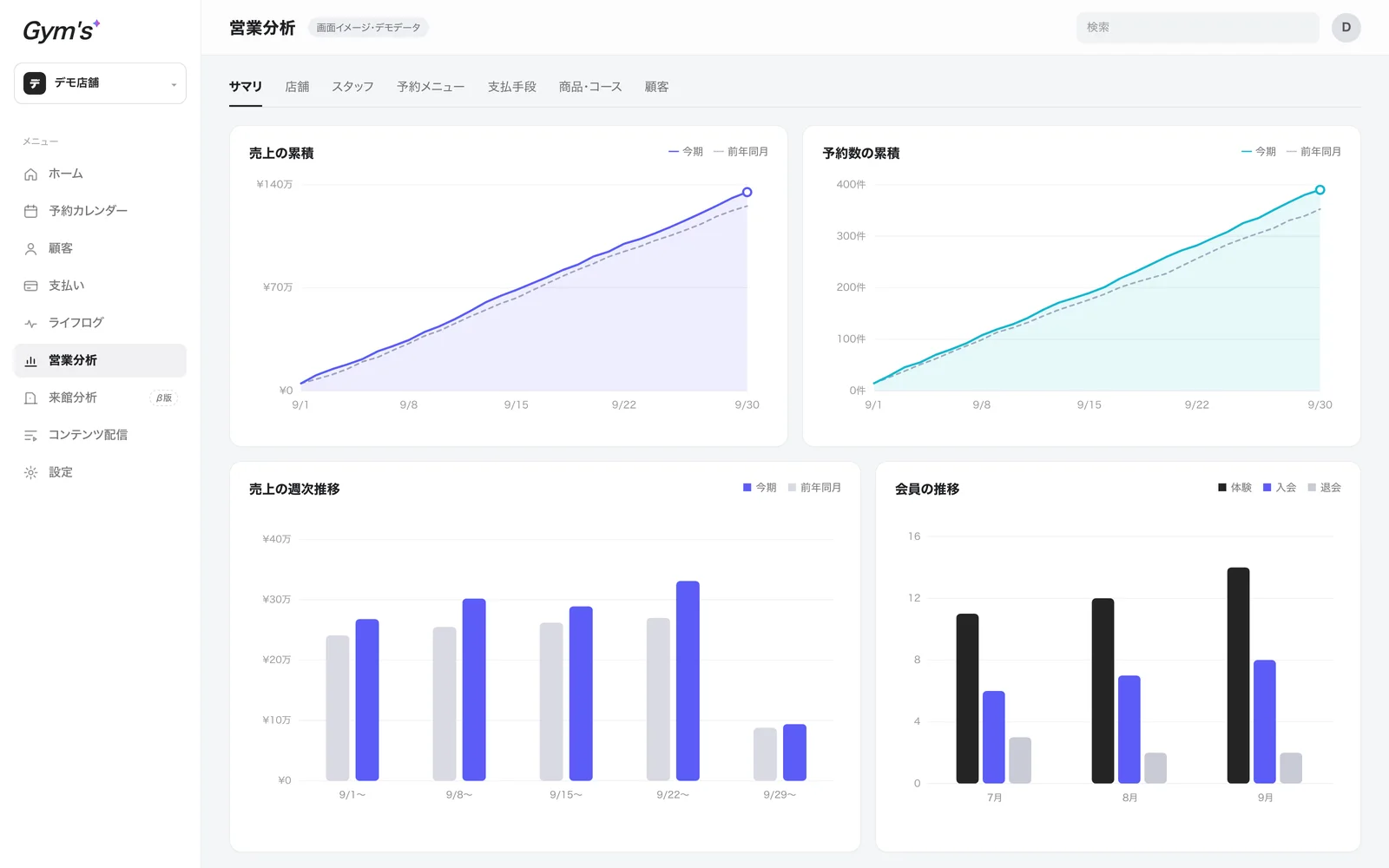Viewport: 1389px width, 868px height.
Task: Open 設定 in the sidebar
Action: 100,472
